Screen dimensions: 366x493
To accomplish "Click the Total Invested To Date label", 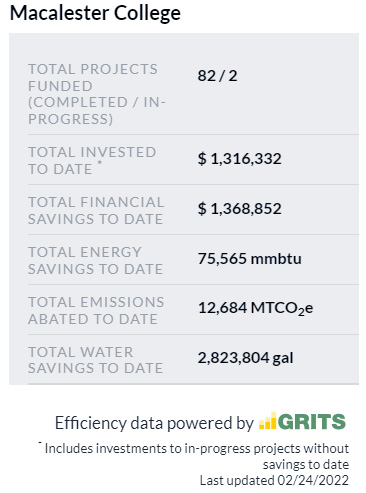I will tap(92, 160).
